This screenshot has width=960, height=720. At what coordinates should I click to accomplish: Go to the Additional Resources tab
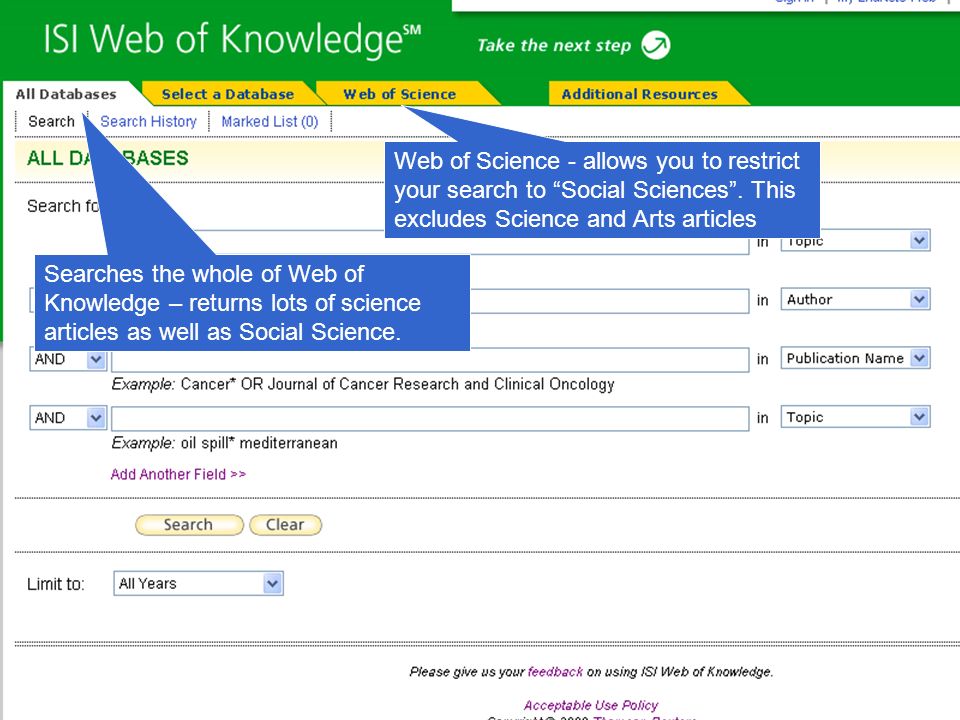pyautogui.click(x=640, y=94)
